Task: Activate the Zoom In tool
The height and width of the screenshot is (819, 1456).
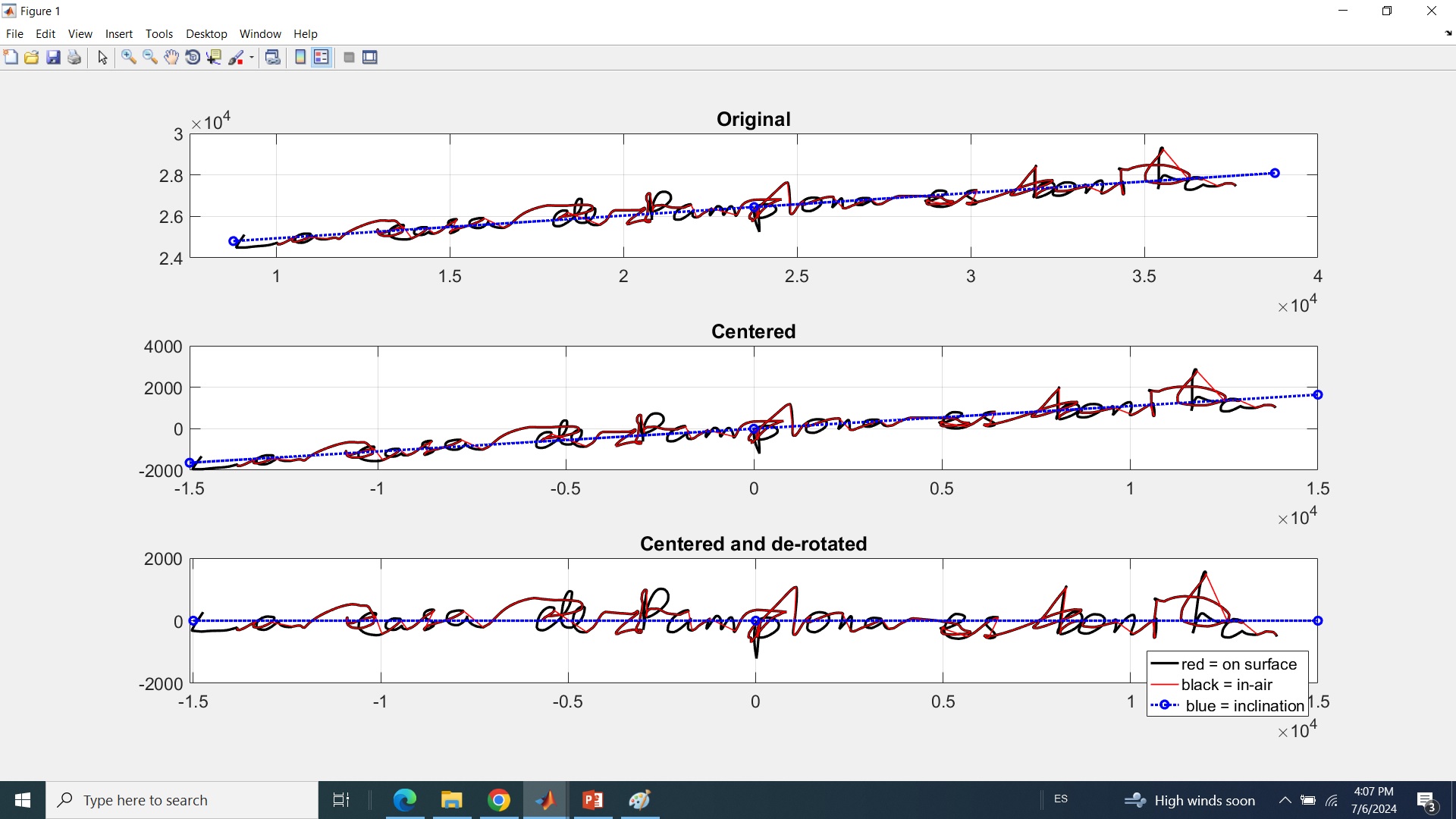Action: point(129,58)
